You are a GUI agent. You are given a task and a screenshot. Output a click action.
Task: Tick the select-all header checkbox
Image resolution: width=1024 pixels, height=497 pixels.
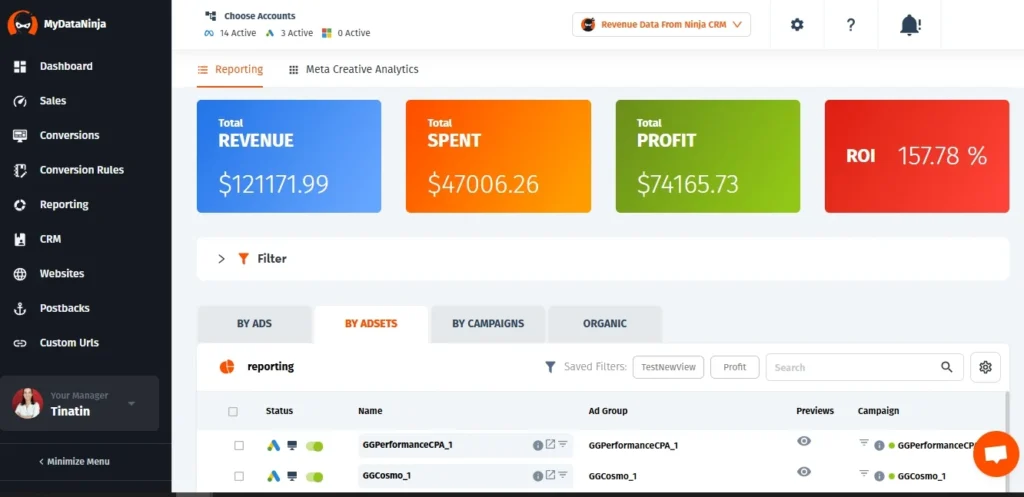pyautogui.click(x=233, y=411)
